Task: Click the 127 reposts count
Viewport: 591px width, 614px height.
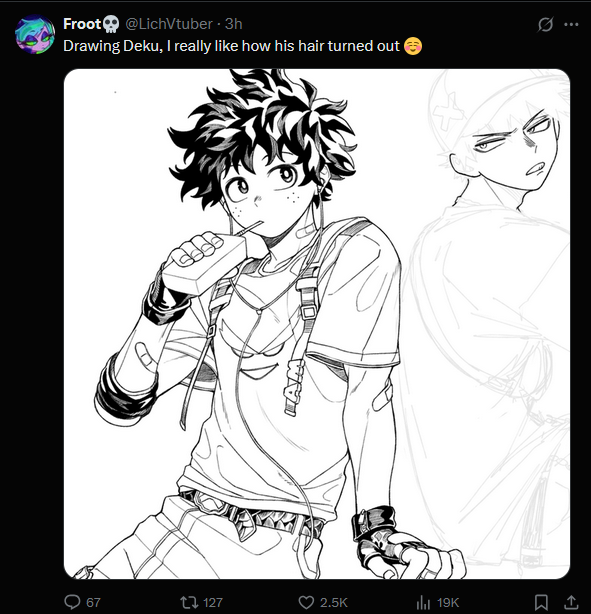Action: pos(213,602)
